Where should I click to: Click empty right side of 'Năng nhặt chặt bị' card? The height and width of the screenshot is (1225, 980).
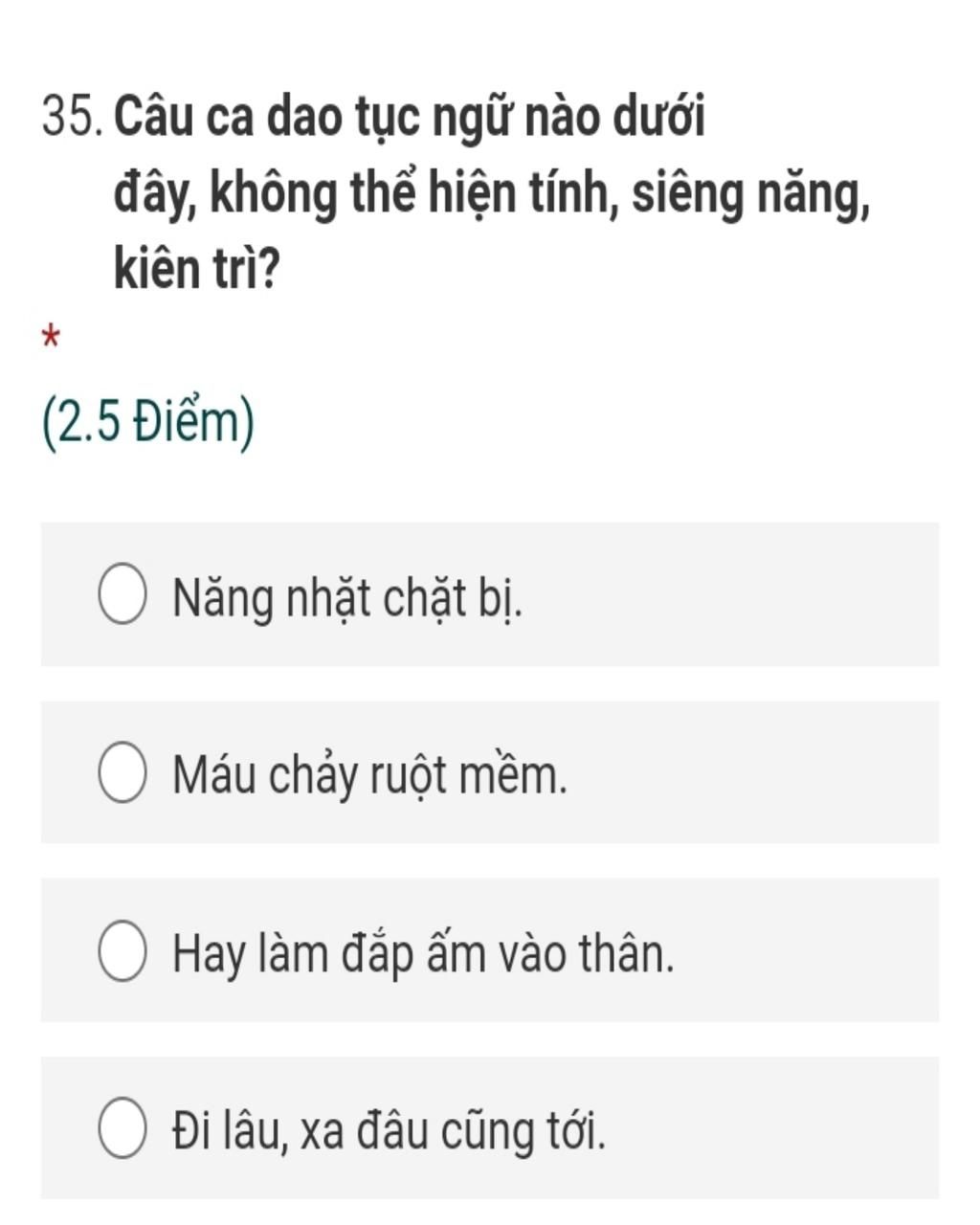[x=766, y=595]
